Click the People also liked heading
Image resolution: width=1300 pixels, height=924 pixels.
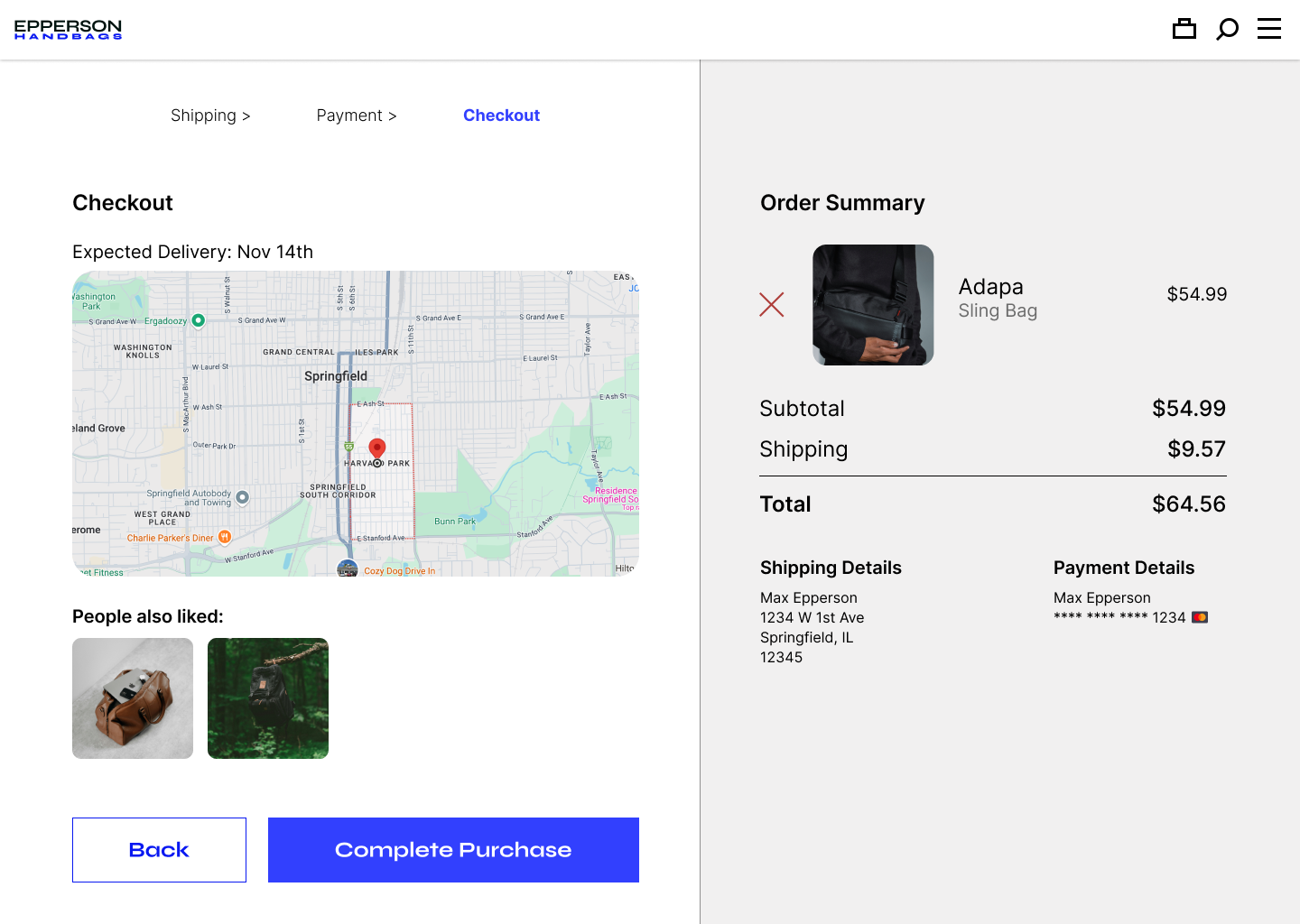tap(148, 616)
